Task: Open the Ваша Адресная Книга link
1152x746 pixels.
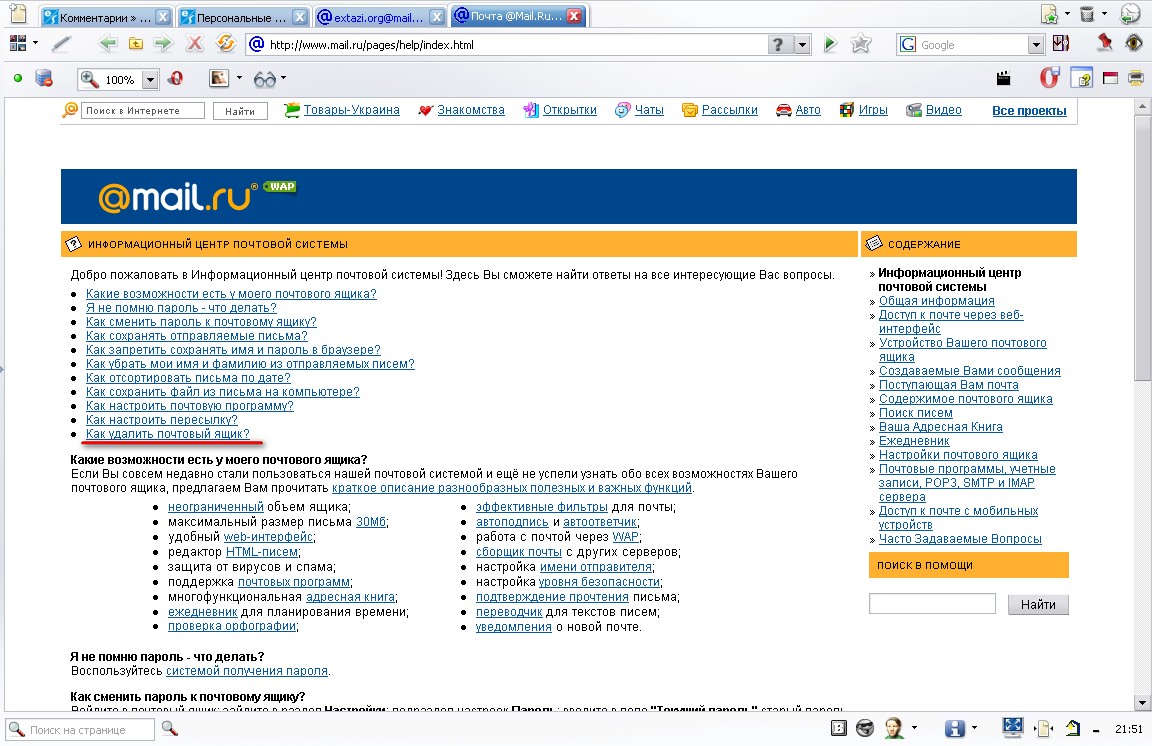Action: (940, 427)
